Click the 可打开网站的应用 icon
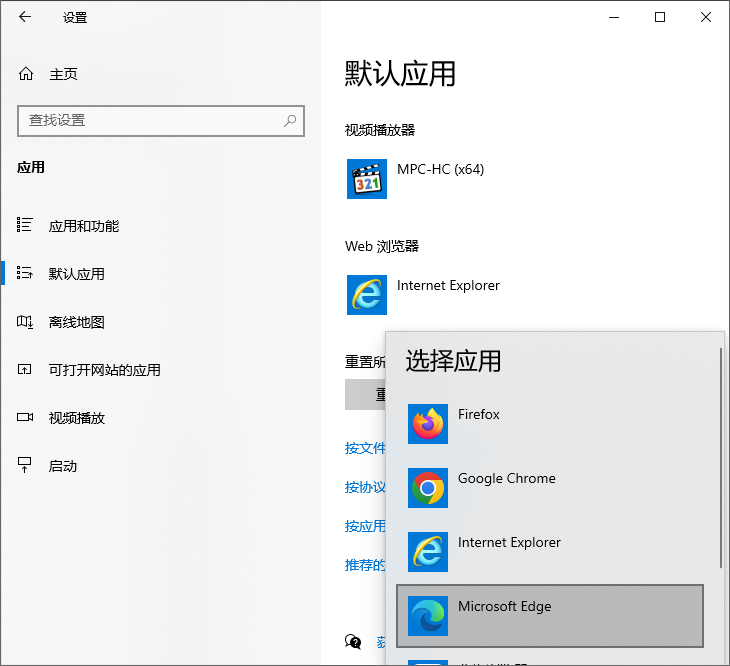730x666 pixels. [x=25, y=370]
